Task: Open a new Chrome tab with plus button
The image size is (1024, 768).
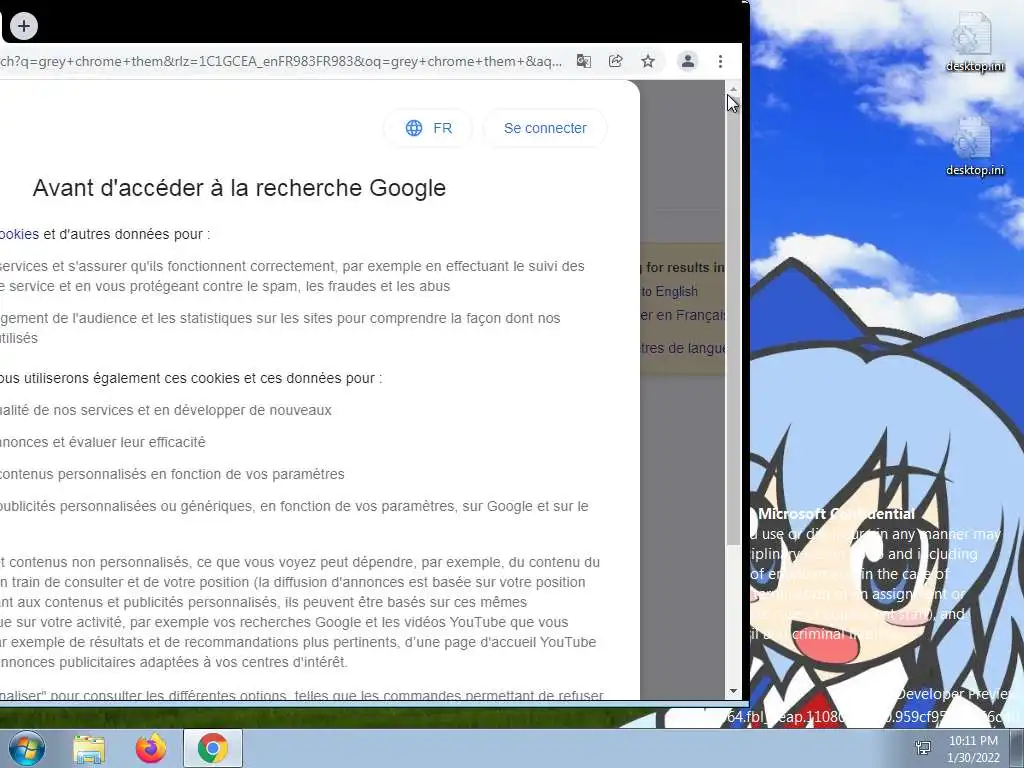Action: click(24, 26)
